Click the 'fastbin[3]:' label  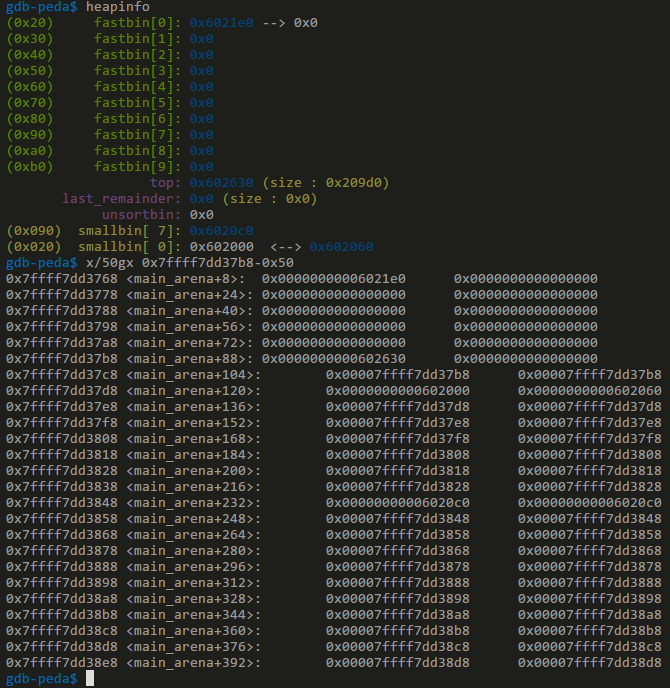click(137, 71)
